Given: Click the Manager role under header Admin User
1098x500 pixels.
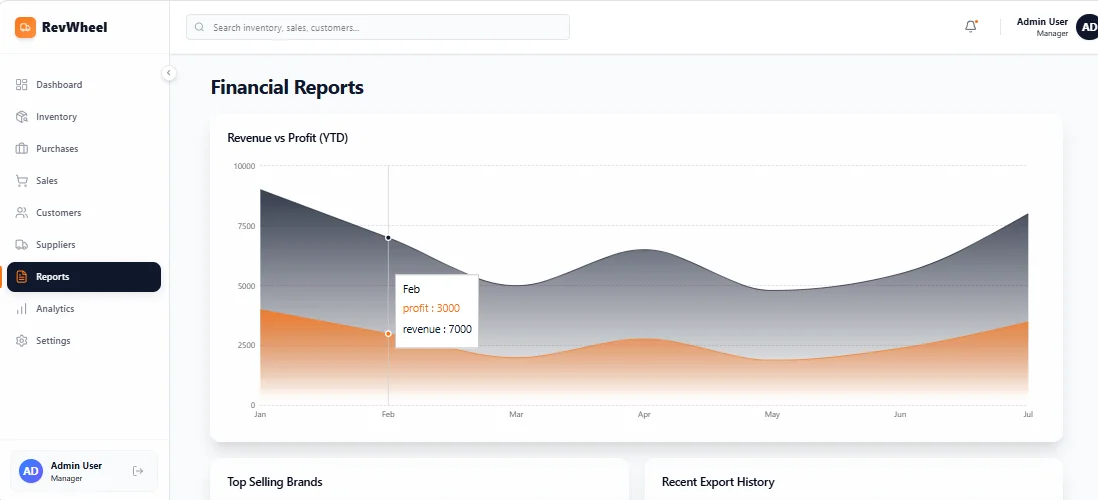Looking at the screenshot, I should point(1052,34).
